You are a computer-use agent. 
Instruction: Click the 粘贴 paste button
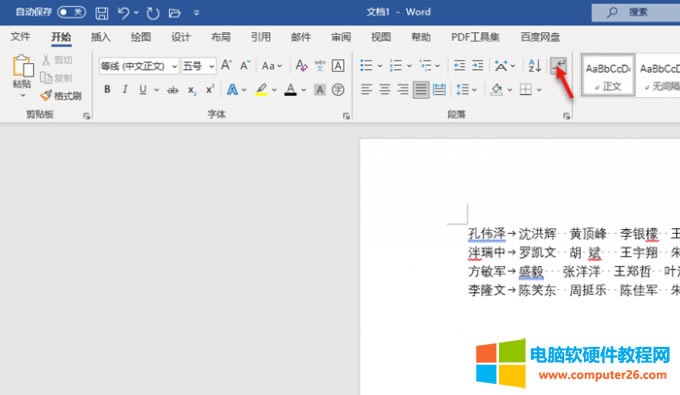coord(22,71)
